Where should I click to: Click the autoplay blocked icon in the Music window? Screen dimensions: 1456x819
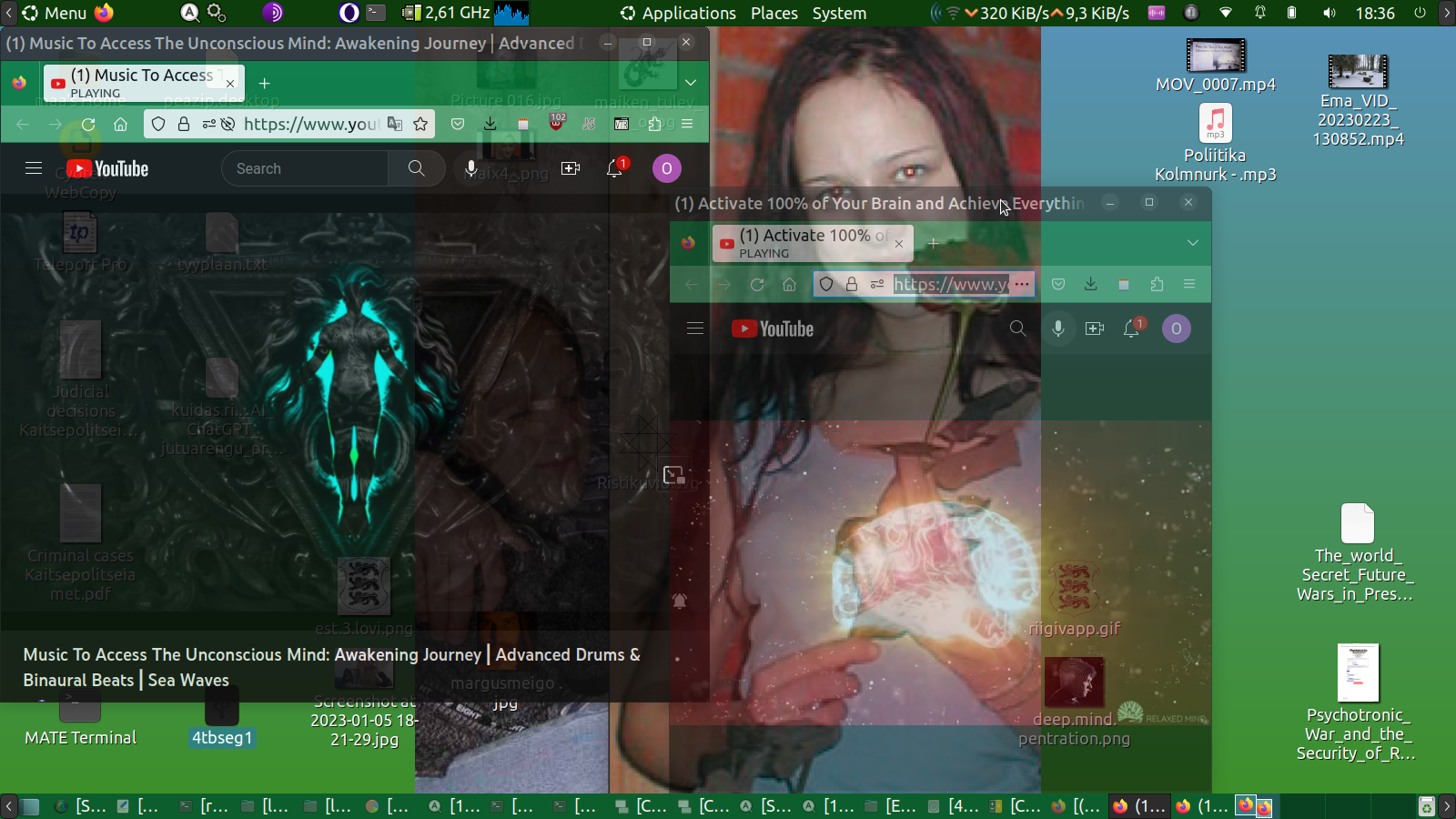point(227,125)
